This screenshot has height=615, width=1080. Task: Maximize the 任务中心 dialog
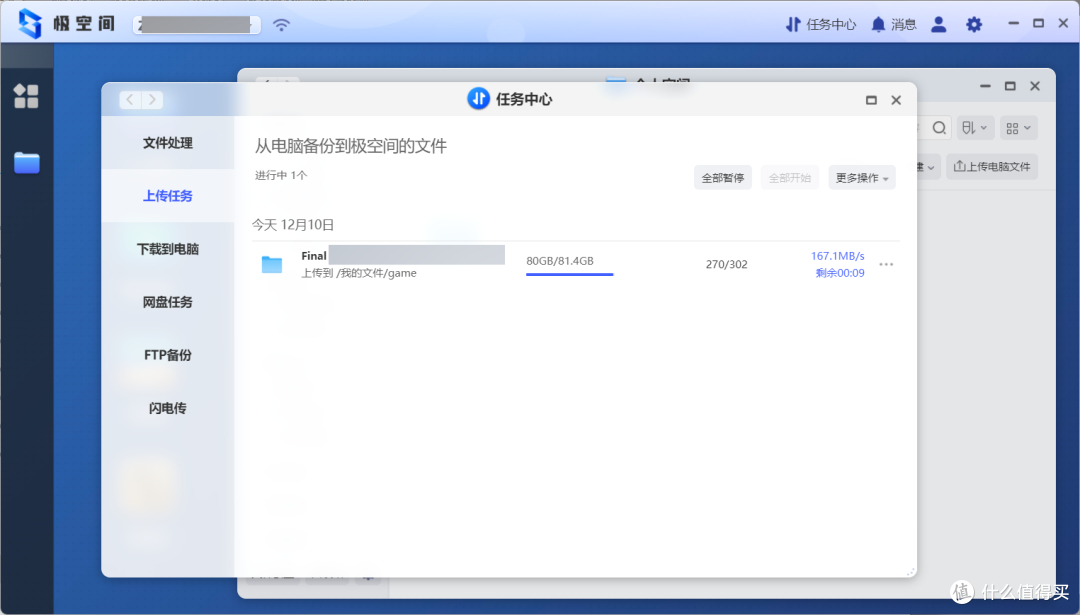click(x=871, y=100)
